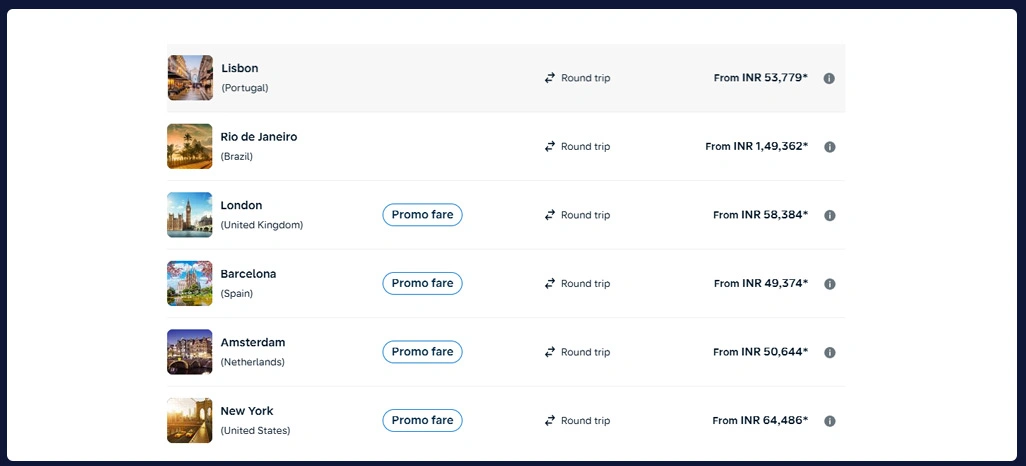Click round trip arrows icon in Amsterdam row
Viewport: 1026px width, 466px height.
tap(550, 352)
